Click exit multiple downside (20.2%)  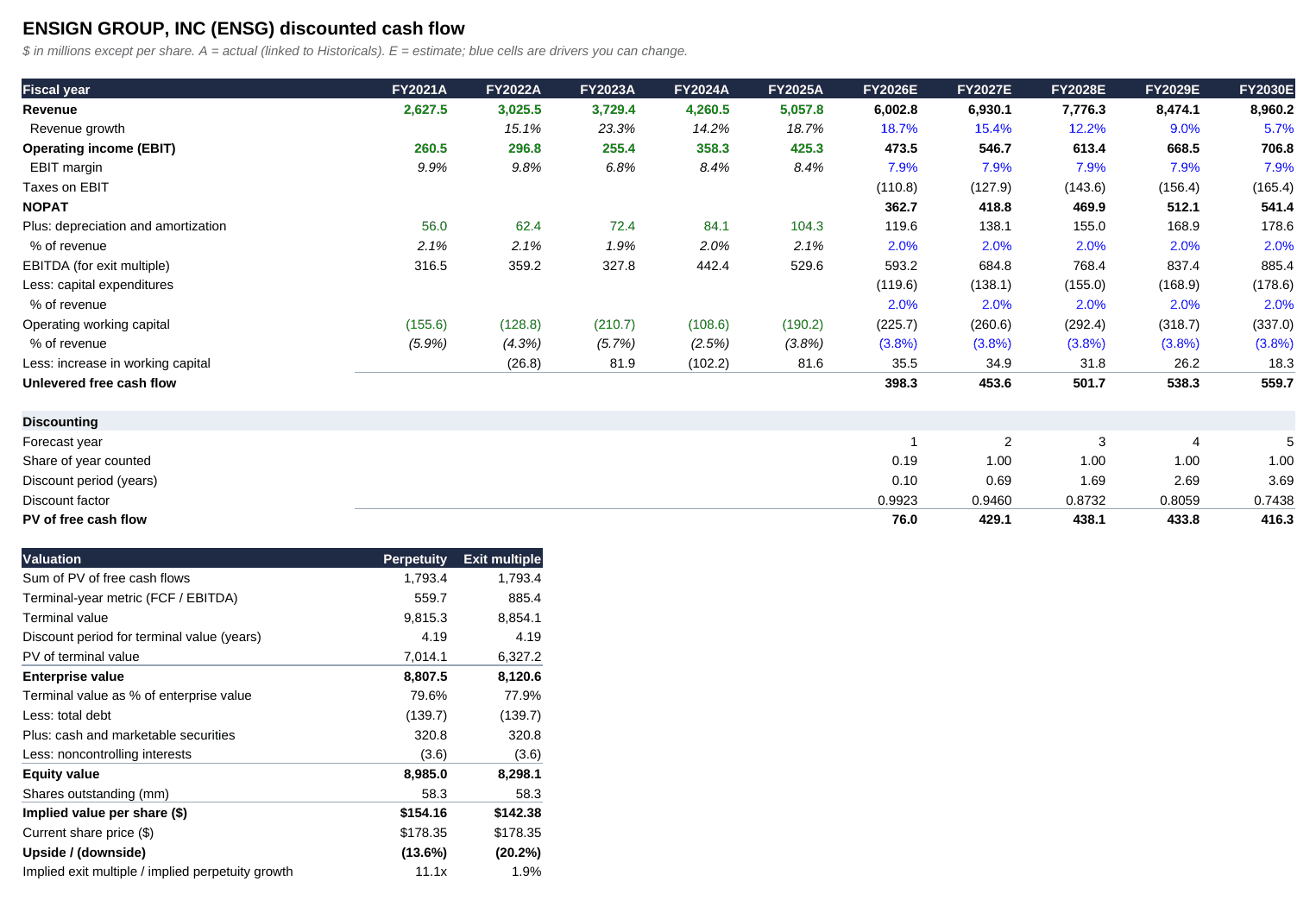pyautogui.click(x=519, y=853)
